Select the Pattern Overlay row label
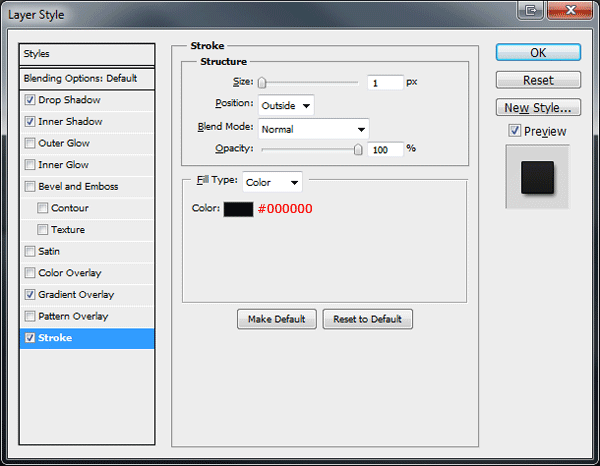The height and width of the screenshot is (466, 600). coord(73,316)
